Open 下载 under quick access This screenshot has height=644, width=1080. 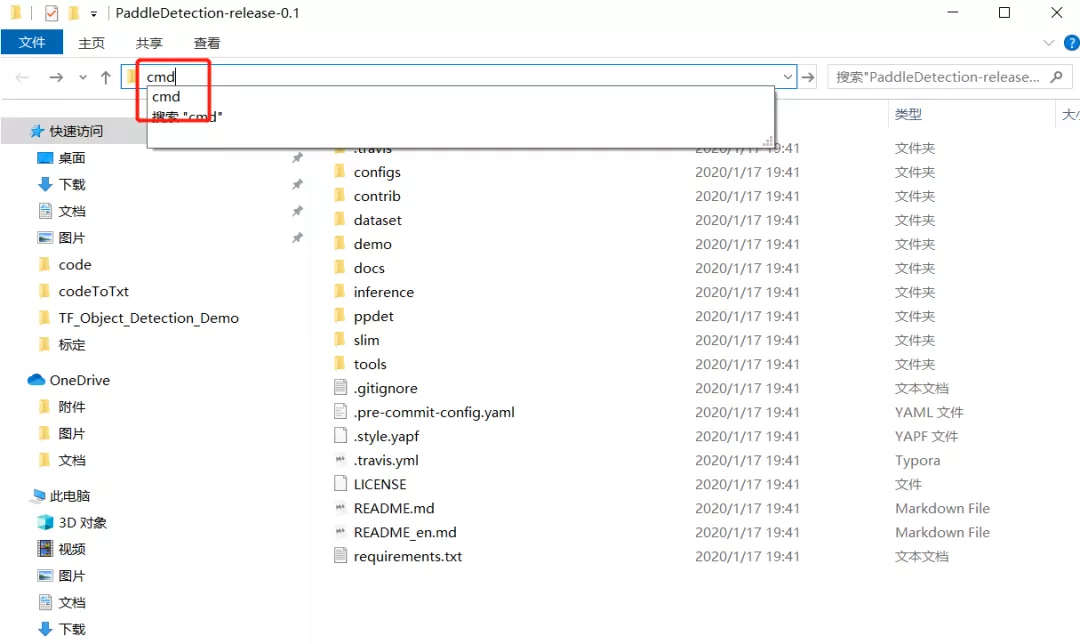click(72, 185)
